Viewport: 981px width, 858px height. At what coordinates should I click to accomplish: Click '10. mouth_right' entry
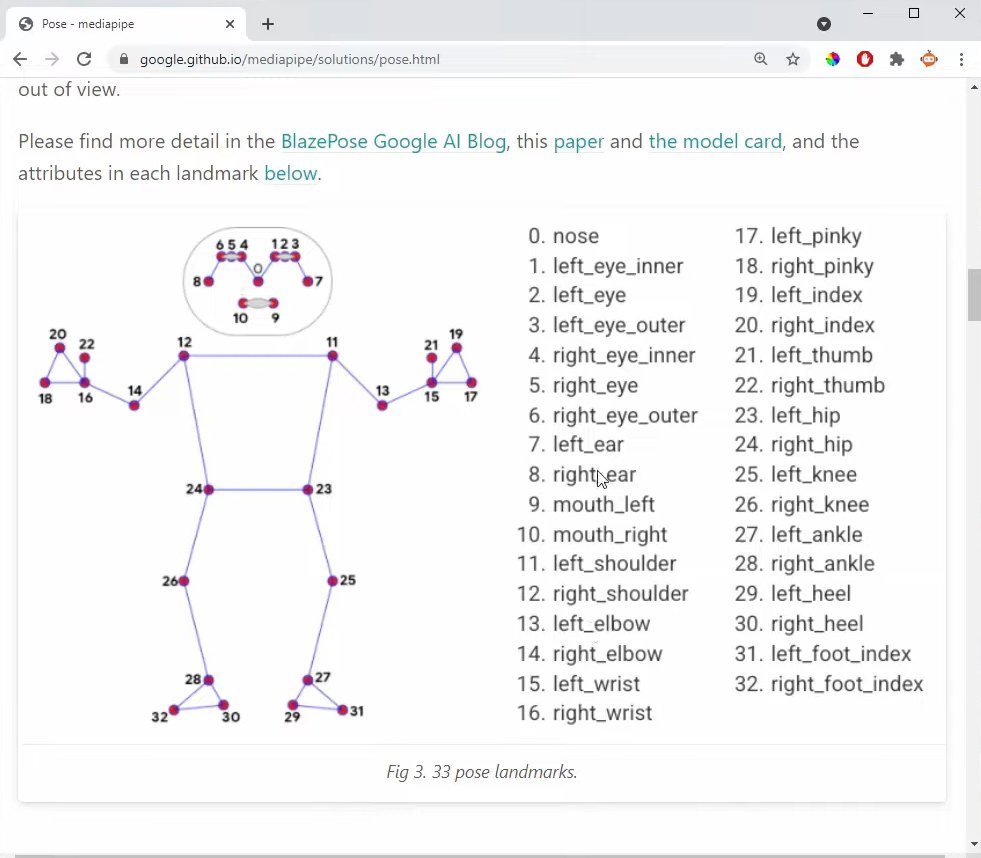592,534
